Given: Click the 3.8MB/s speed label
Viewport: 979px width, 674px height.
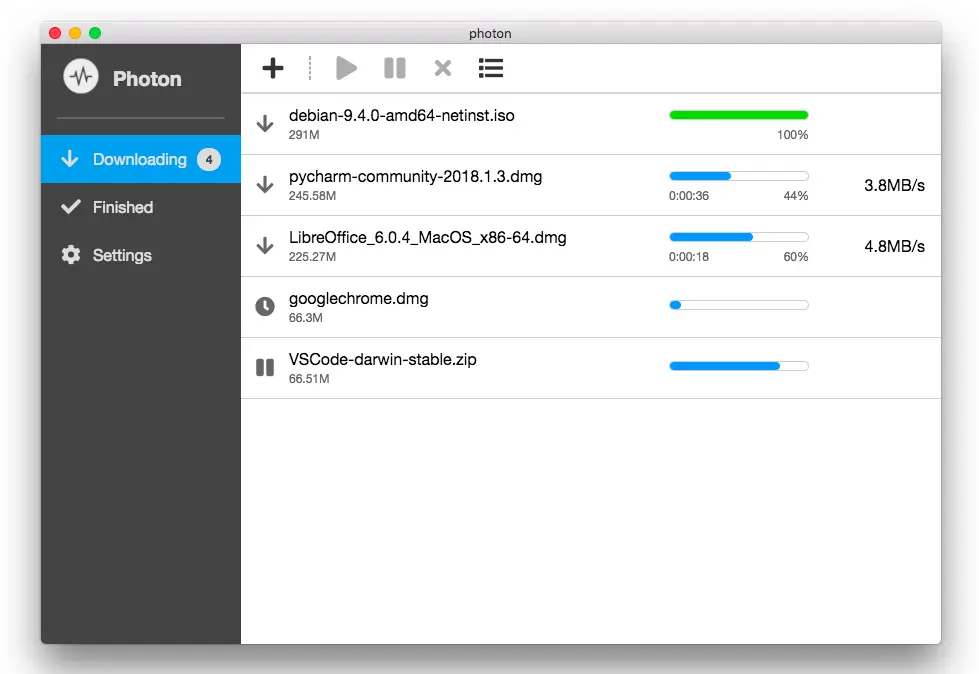Looking at the screenshot, I should (x=894, y=185).
